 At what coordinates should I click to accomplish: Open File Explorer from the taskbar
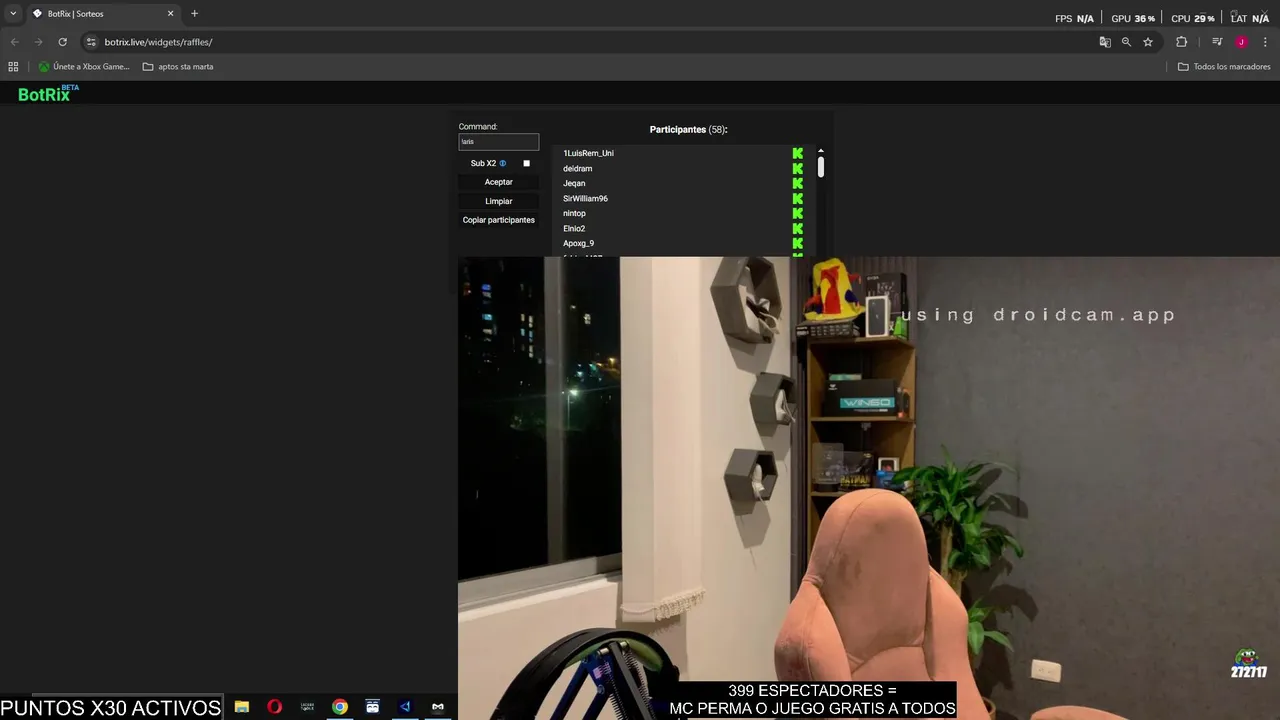coord(242,707)
